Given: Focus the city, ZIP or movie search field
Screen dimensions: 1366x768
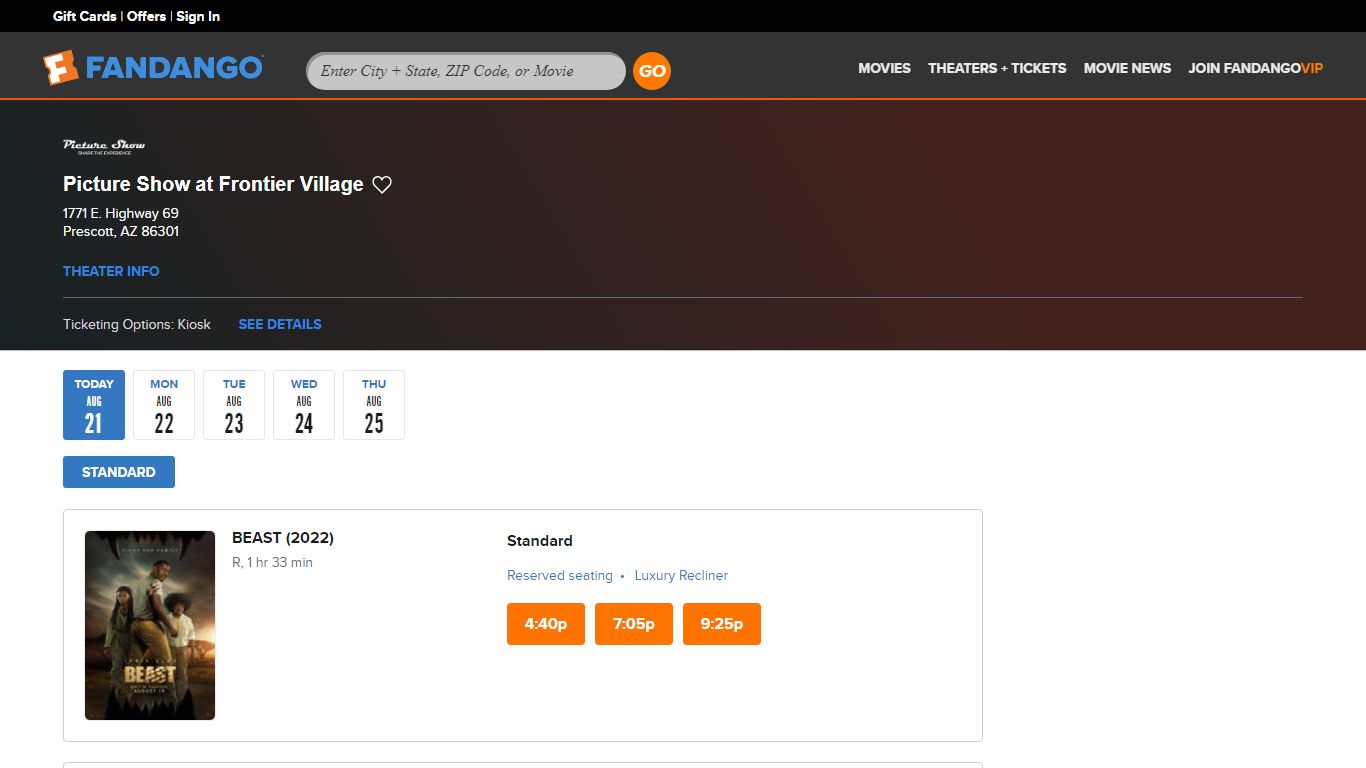Looking at the screenshot, I should pos(466,71).
